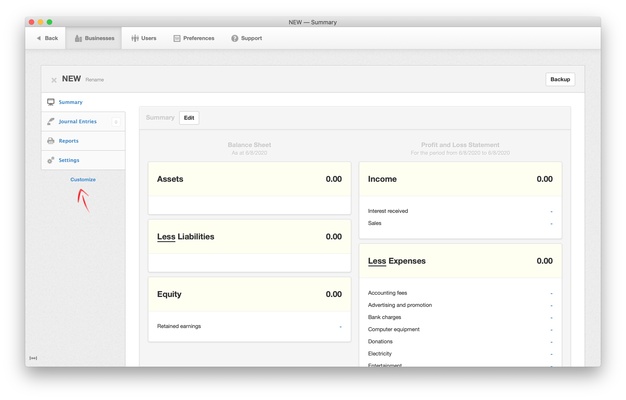626x400 pixels.
Task: Click the Retained earnings row
Action: (250, 327)
